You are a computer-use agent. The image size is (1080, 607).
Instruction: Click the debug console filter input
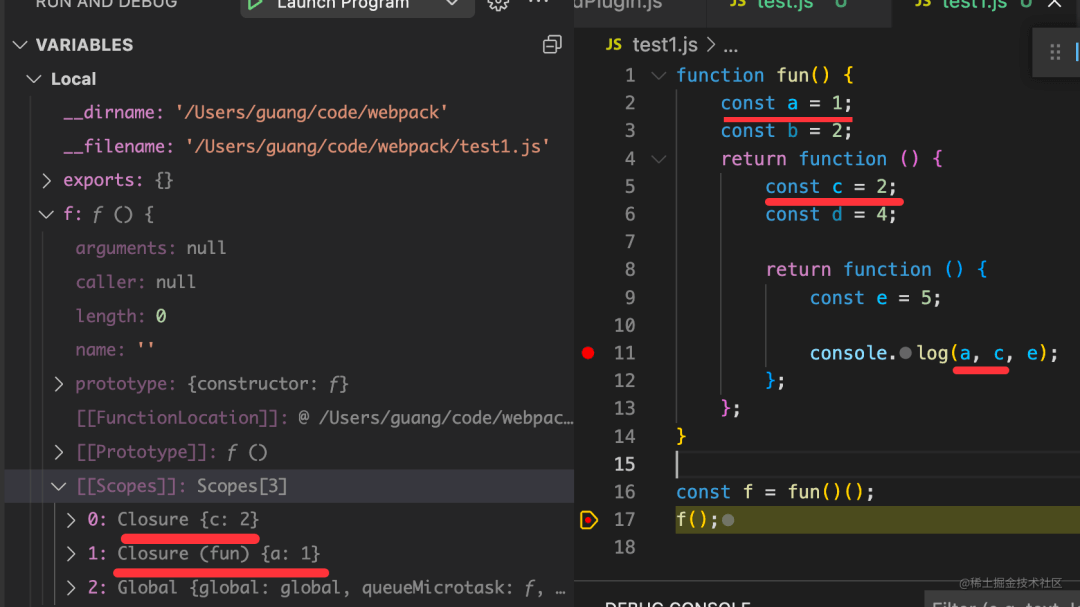pos(1002,601)
